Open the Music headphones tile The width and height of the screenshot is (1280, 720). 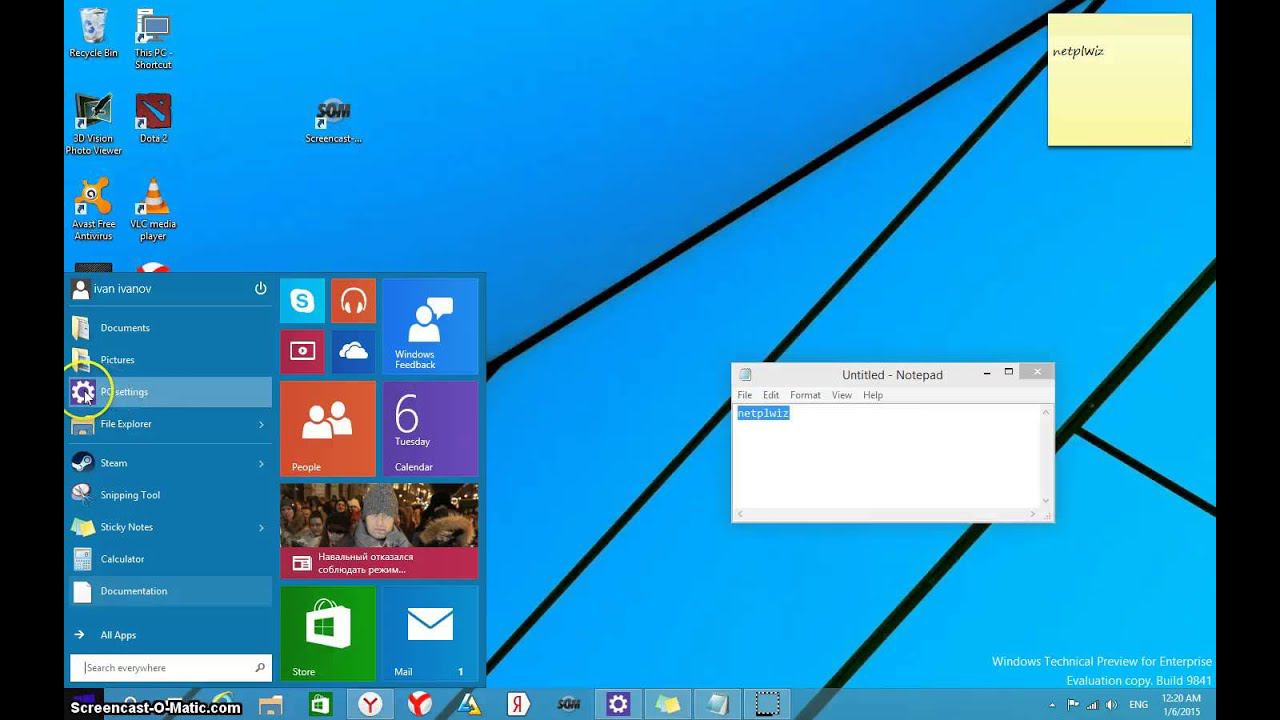[x=353, y=300]
